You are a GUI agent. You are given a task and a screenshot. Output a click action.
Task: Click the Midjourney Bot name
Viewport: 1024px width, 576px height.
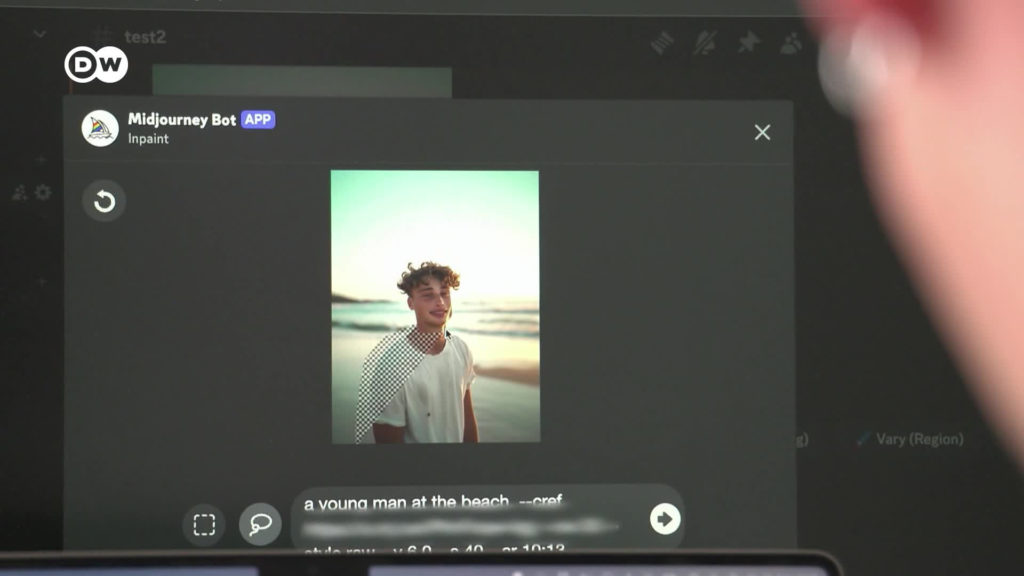click(x=182, y=120)
